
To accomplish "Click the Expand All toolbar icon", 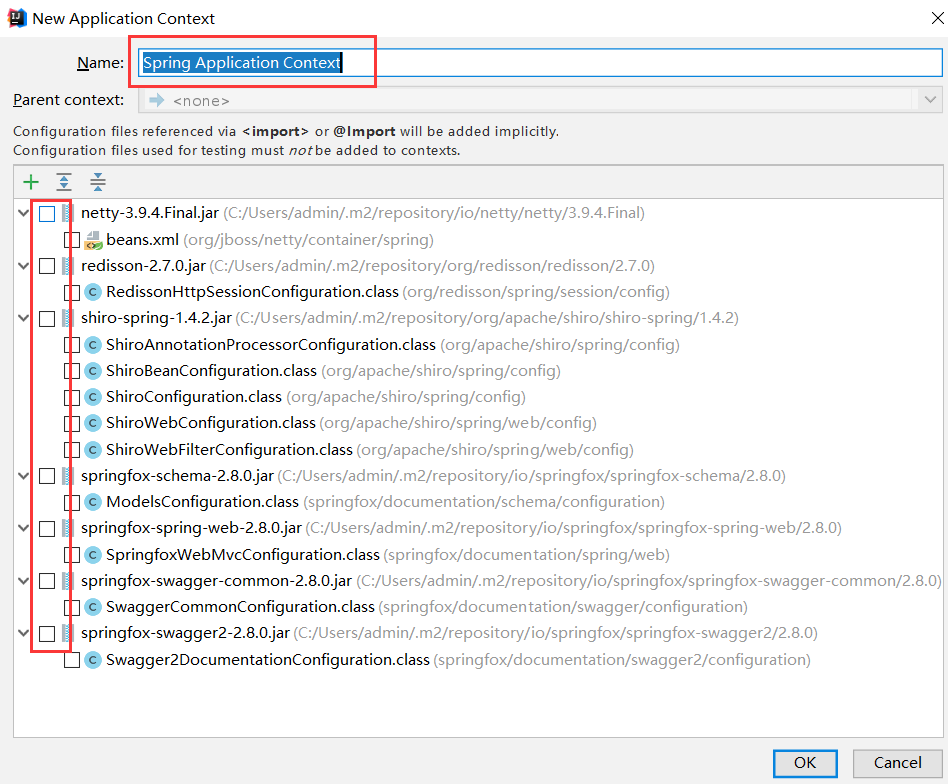I will (64, 182).
